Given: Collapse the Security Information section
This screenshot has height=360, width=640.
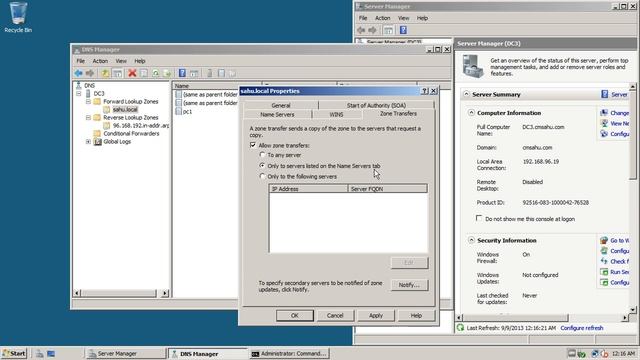Looking at the screenshot, I should coord(471,240).
